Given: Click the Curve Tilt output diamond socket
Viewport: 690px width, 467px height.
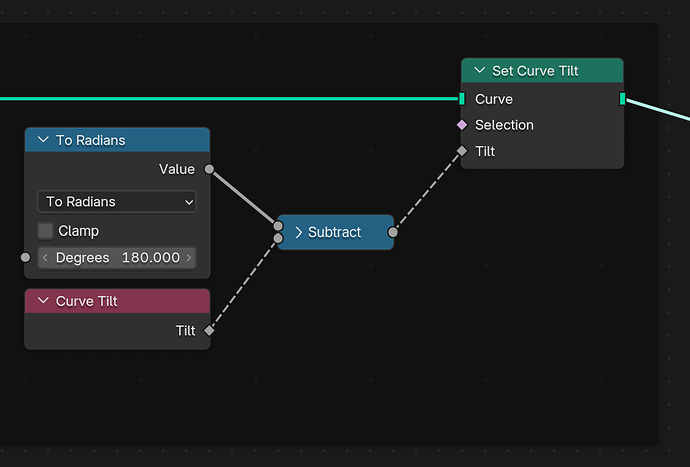Looking at the screenshot, I should click(209, 330).
